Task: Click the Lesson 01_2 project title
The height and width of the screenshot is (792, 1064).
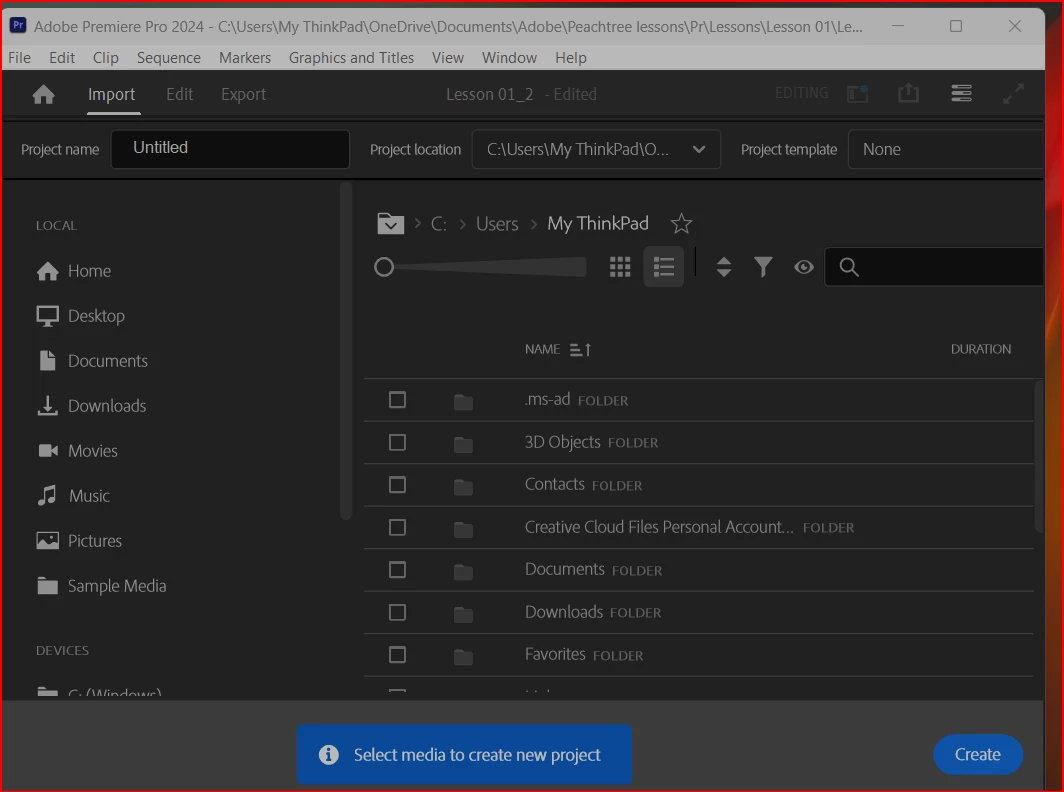Action: [x=489, y=94]
